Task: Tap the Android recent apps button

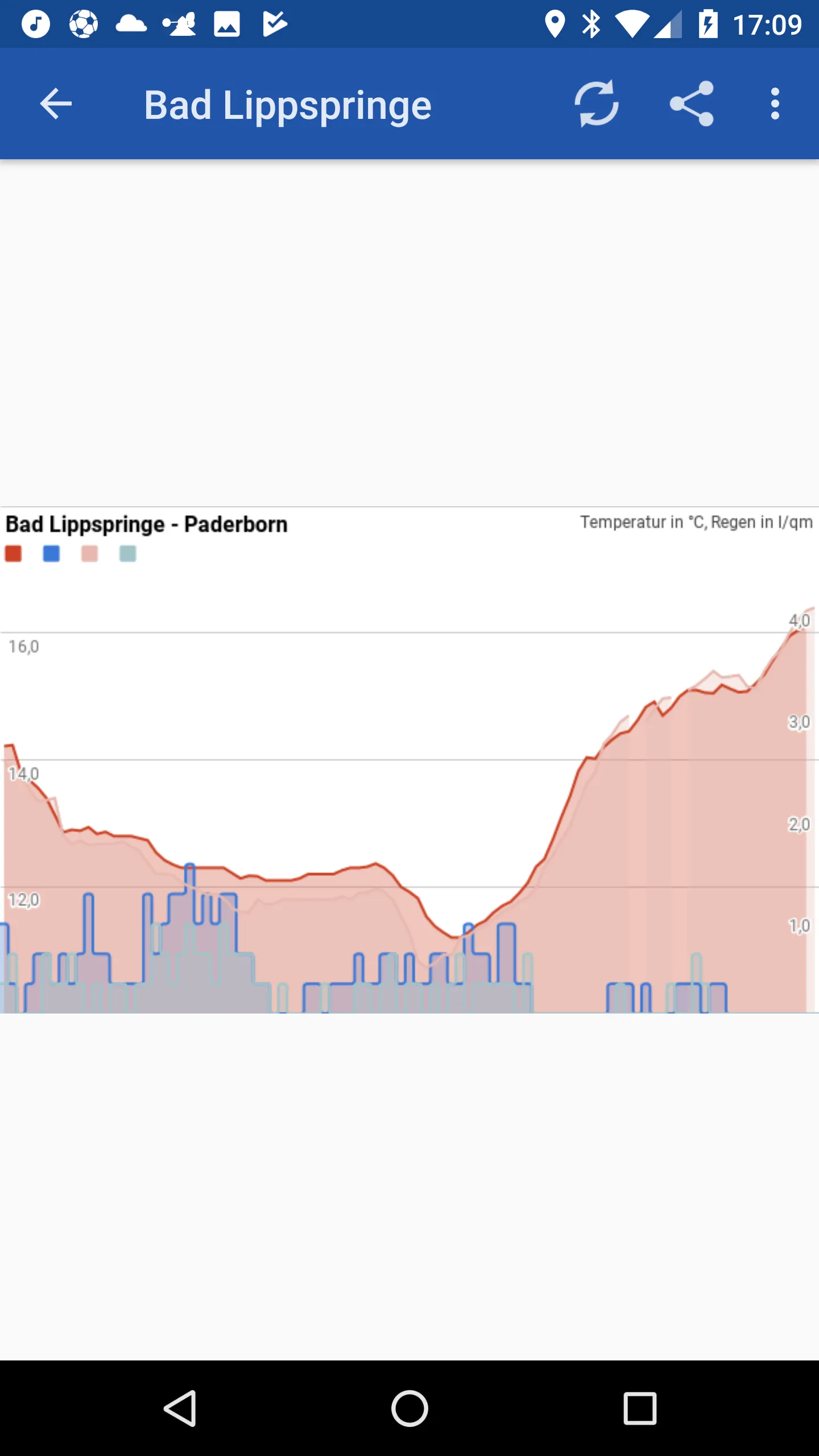Action: pyautogui.click(x=640, y=1408)
